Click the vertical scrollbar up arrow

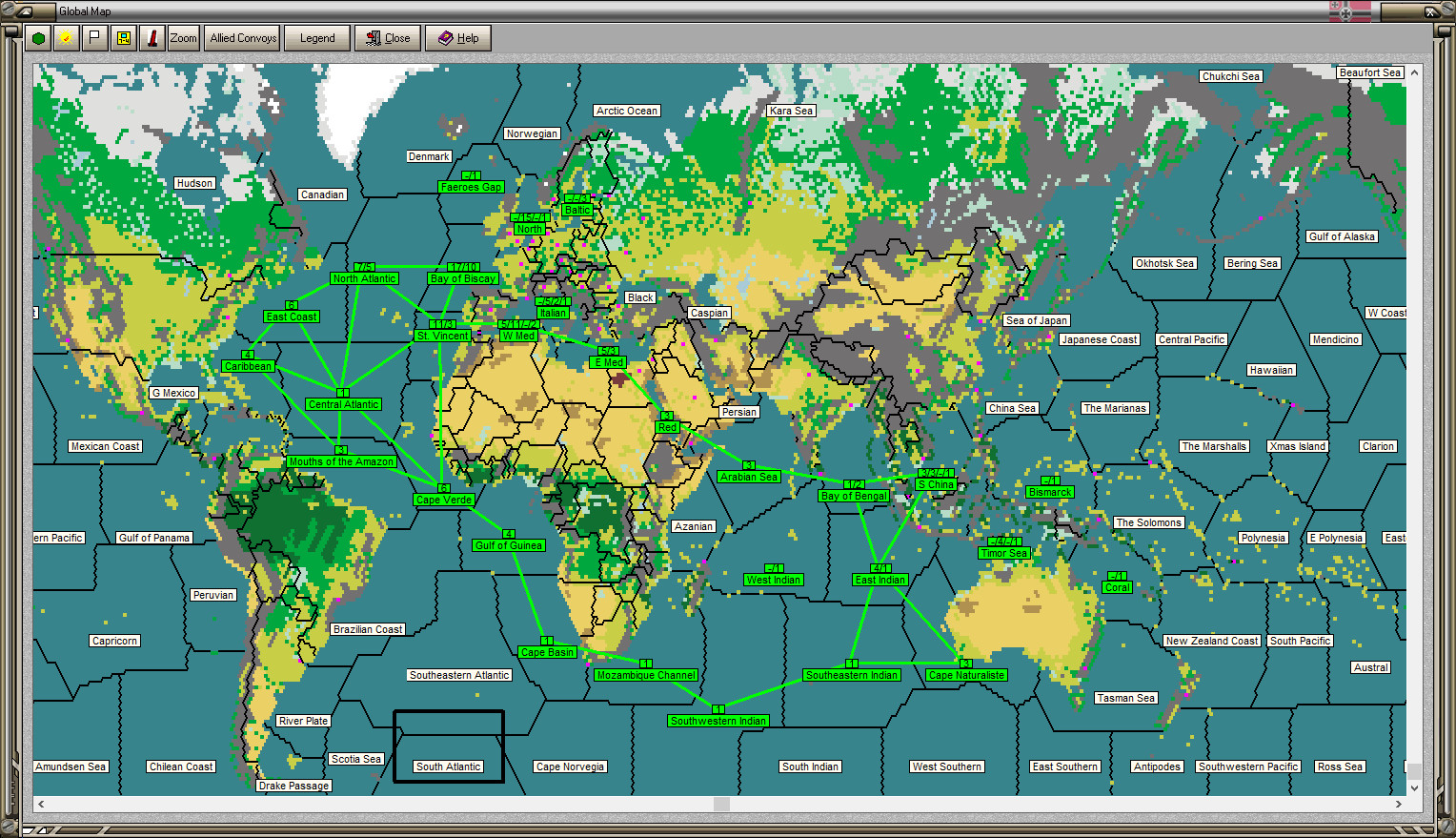(x=1414, y=72)
